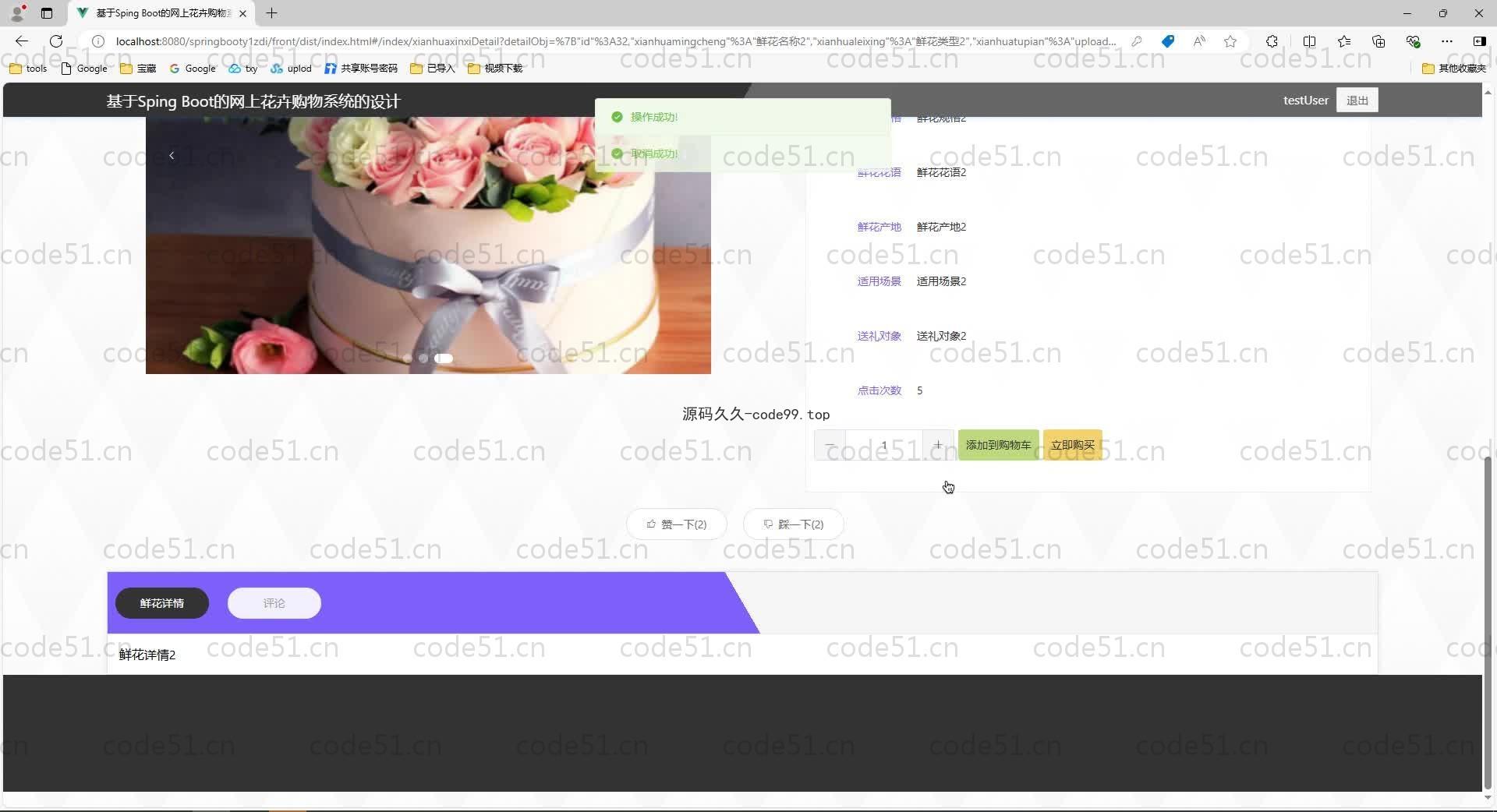Add page to favorites with star icon
Screen dimensions: 1497x812
coord(1230,41)
